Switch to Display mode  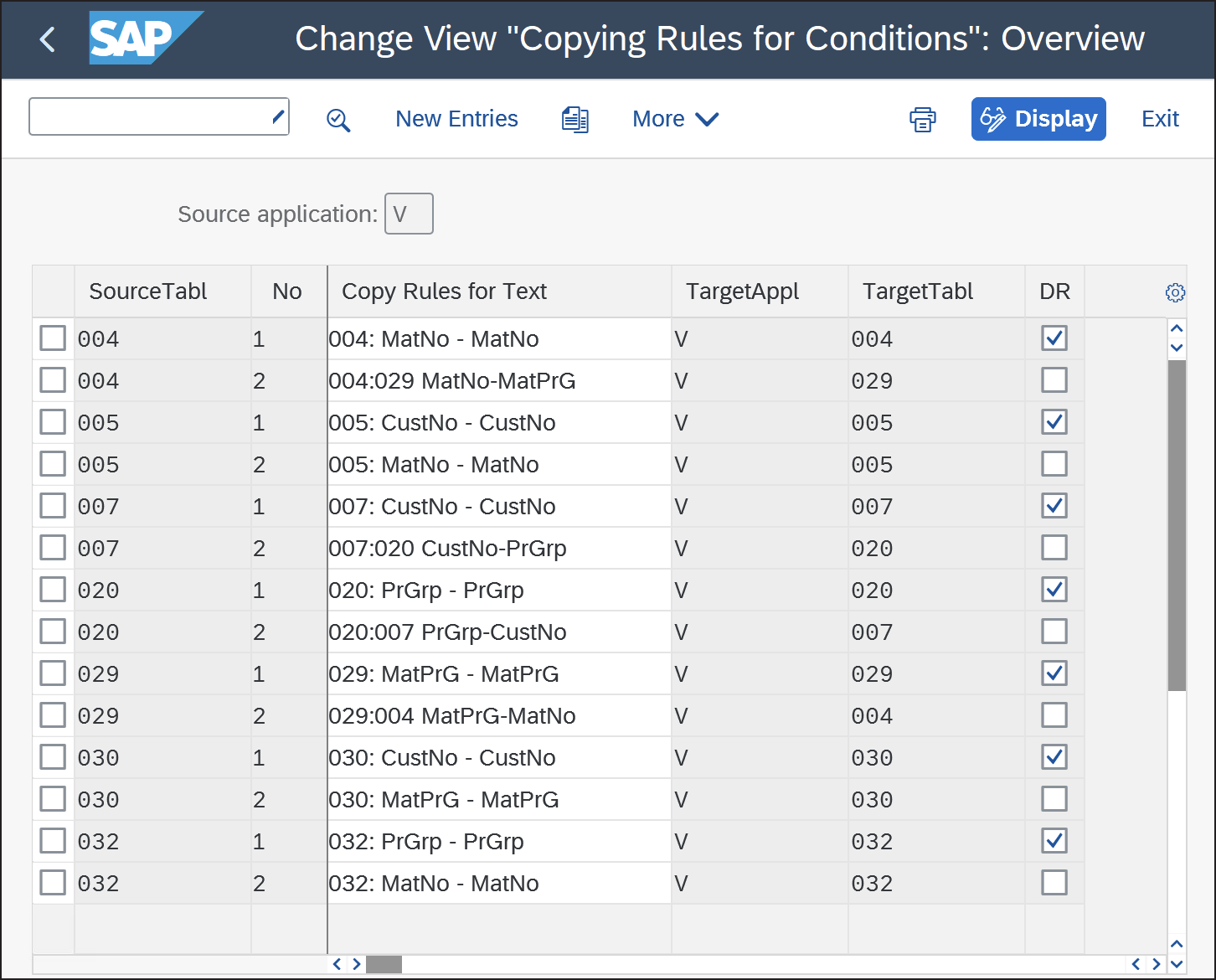[1038, 119]
